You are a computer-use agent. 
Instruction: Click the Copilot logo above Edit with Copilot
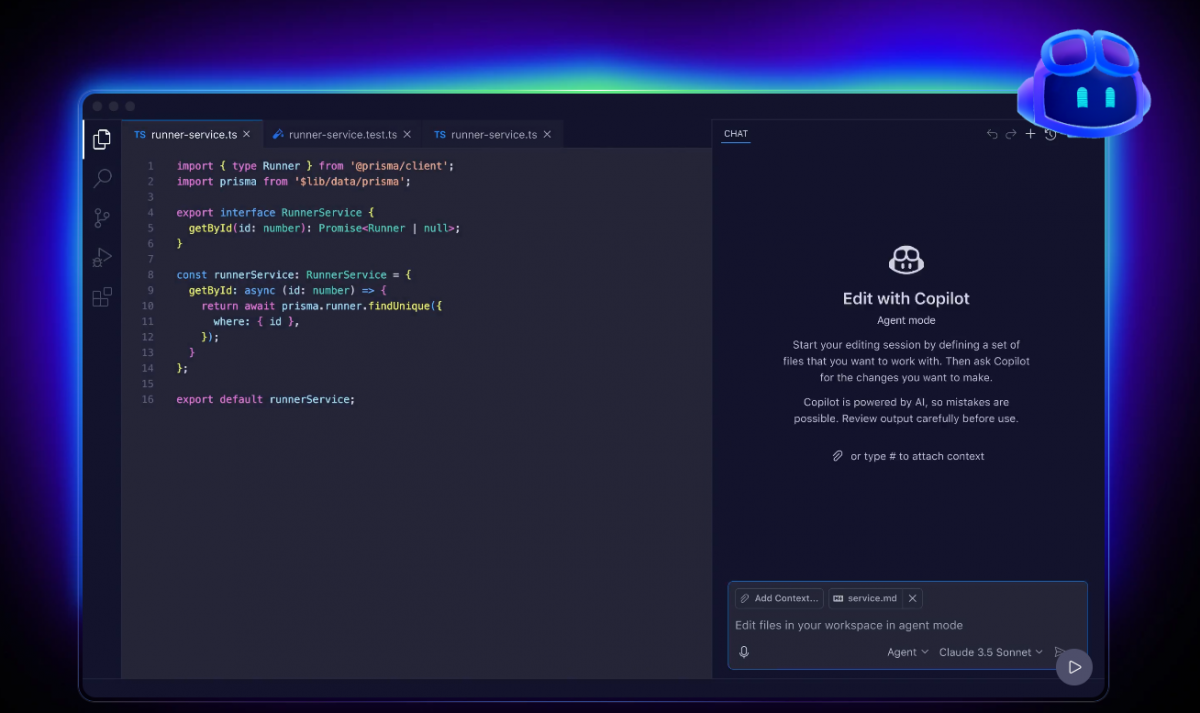906,261
